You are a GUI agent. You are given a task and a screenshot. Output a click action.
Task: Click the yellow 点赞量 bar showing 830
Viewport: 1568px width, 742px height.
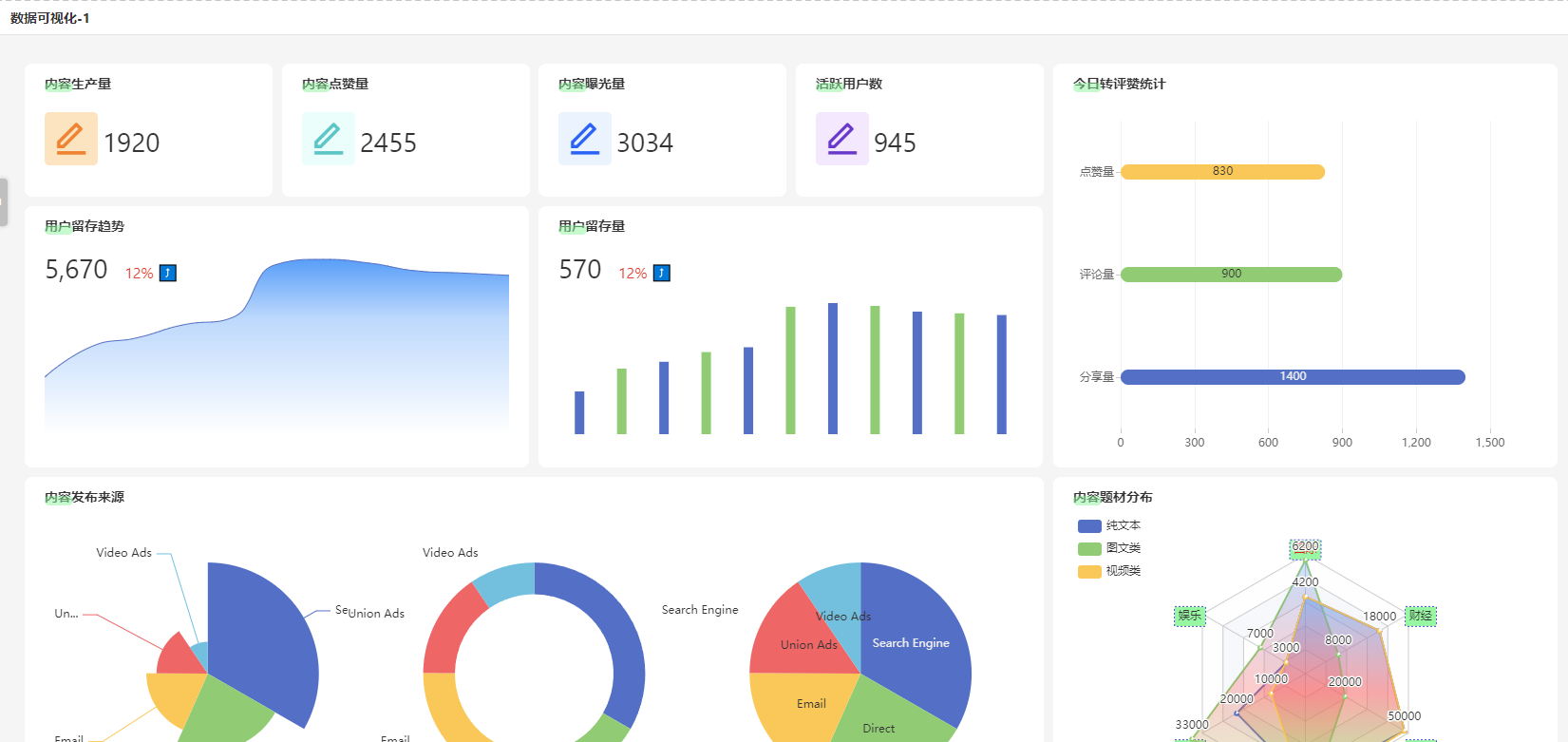coord(1222,172)
